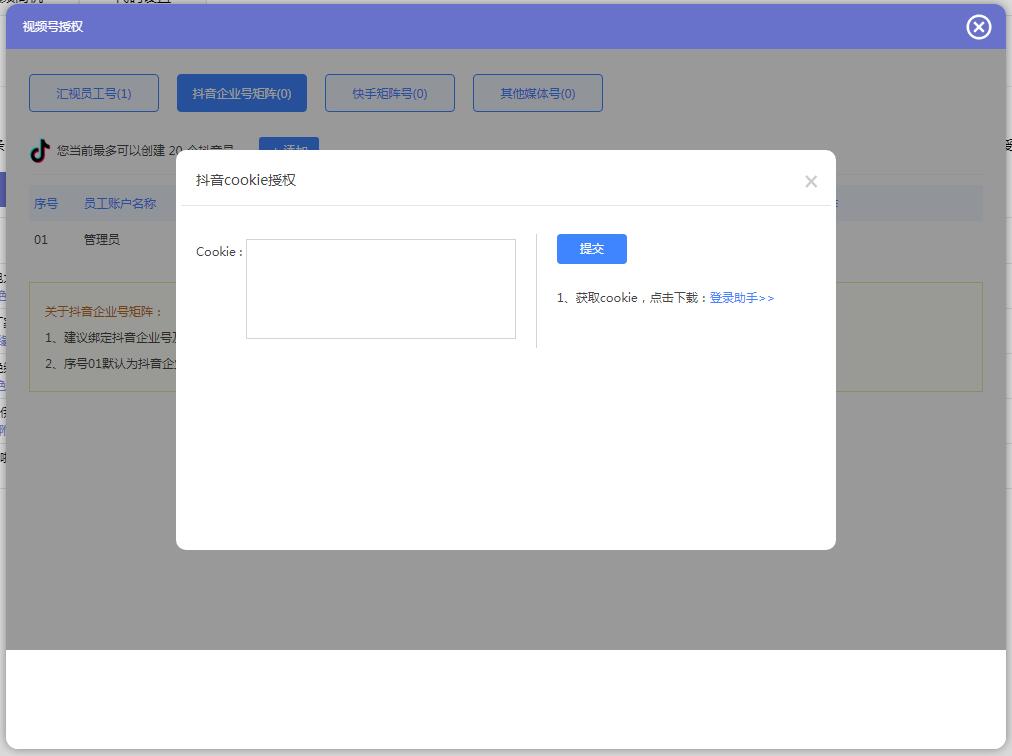
Task: Open the 快手矩阵号(0) tab
Action: point(390,93)
